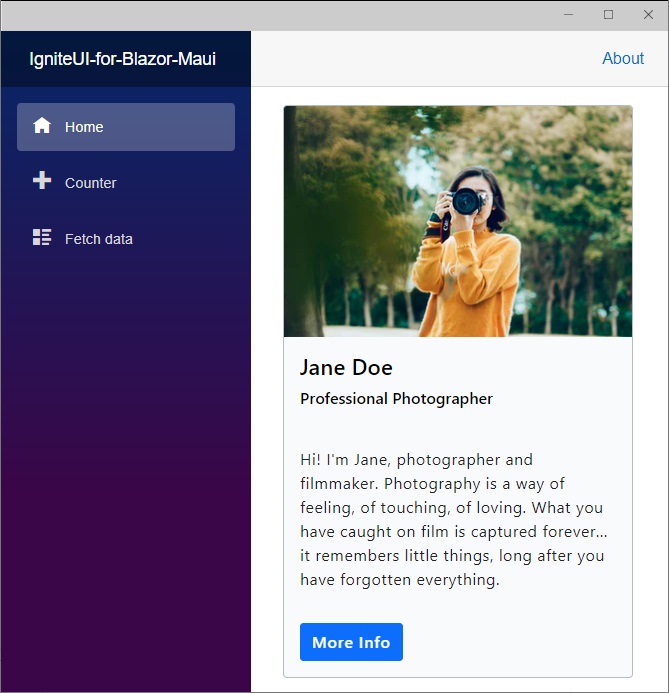Viewport: 669px width, 693px height.
Task: Open the About link
Action: (x=622, y=58)
